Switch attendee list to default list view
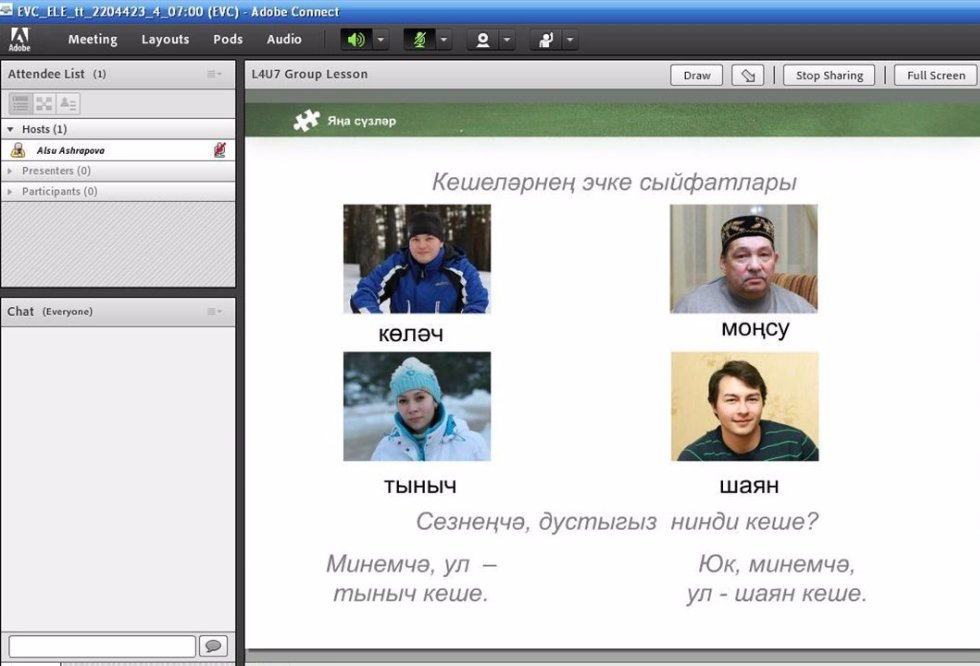 click(x=20, y=103)
